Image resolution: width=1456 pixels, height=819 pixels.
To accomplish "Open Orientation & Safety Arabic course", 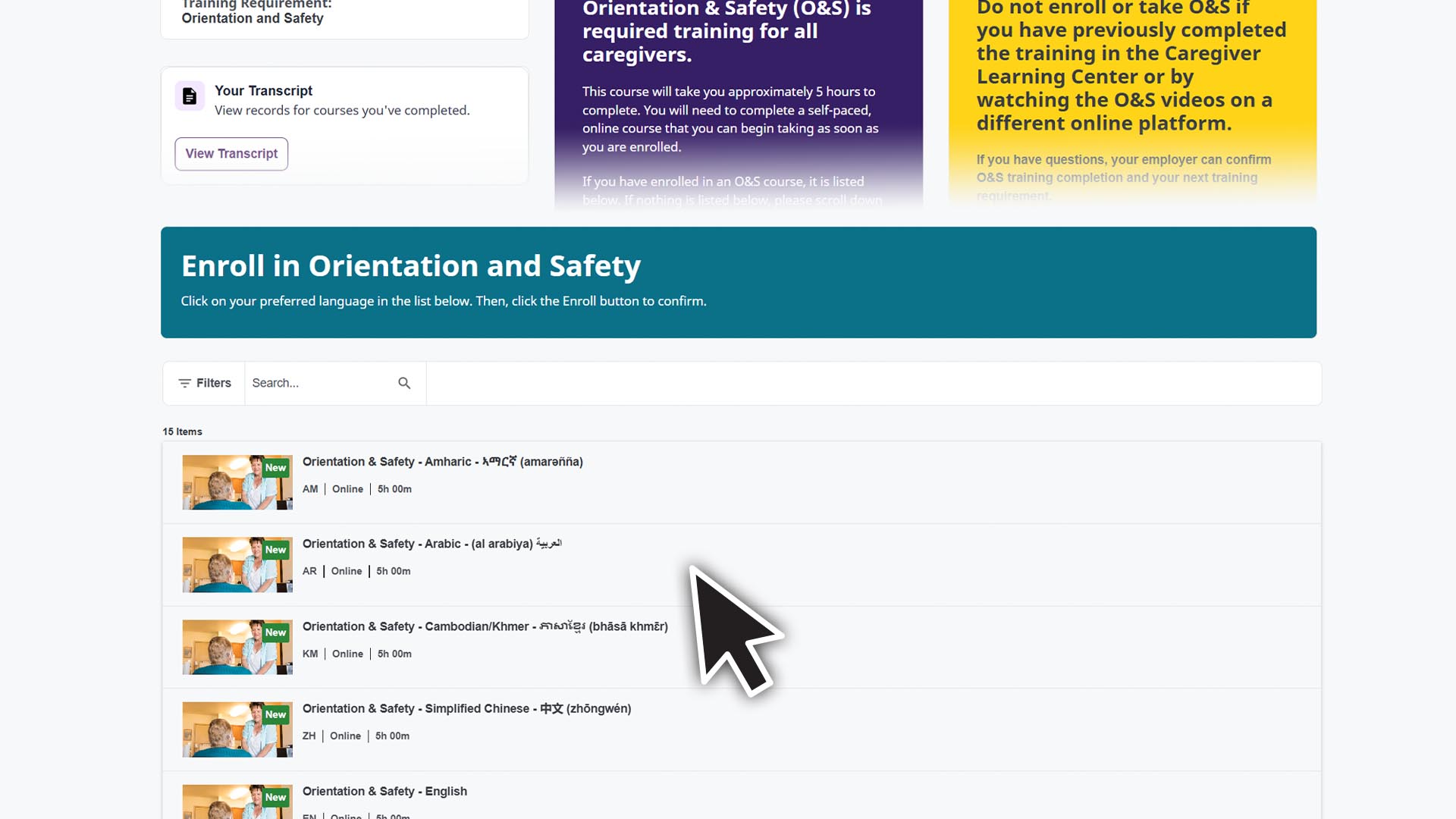I will click(x=431, y=544).
